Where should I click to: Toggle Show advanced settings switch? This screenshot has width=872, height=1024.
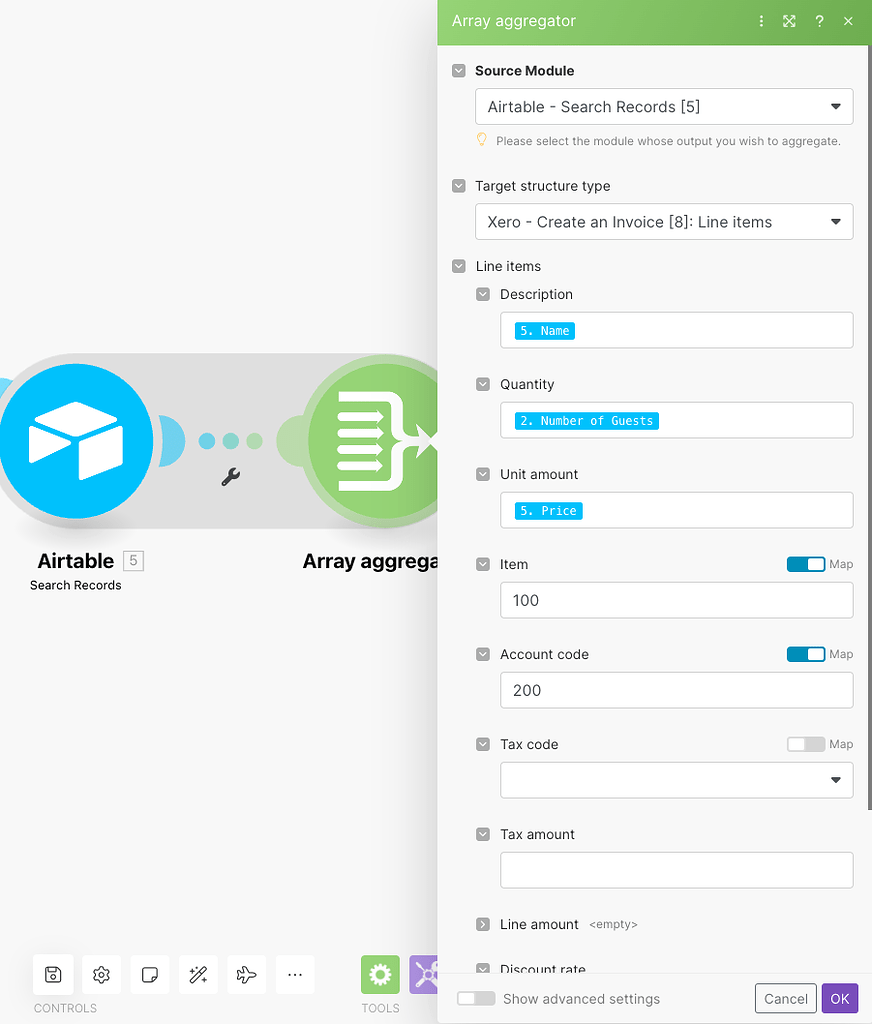click(x=476, y=999)
